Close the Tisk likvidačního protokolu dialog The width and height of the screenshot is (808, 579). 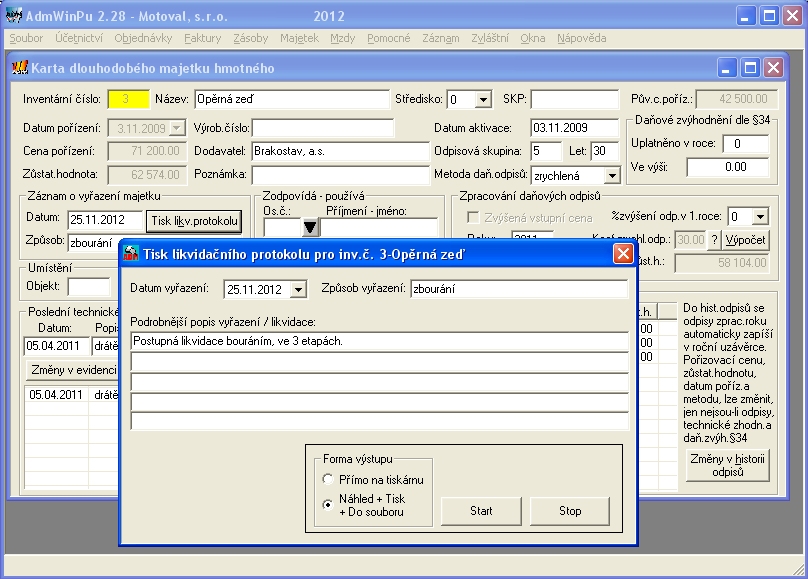(624, 253)
